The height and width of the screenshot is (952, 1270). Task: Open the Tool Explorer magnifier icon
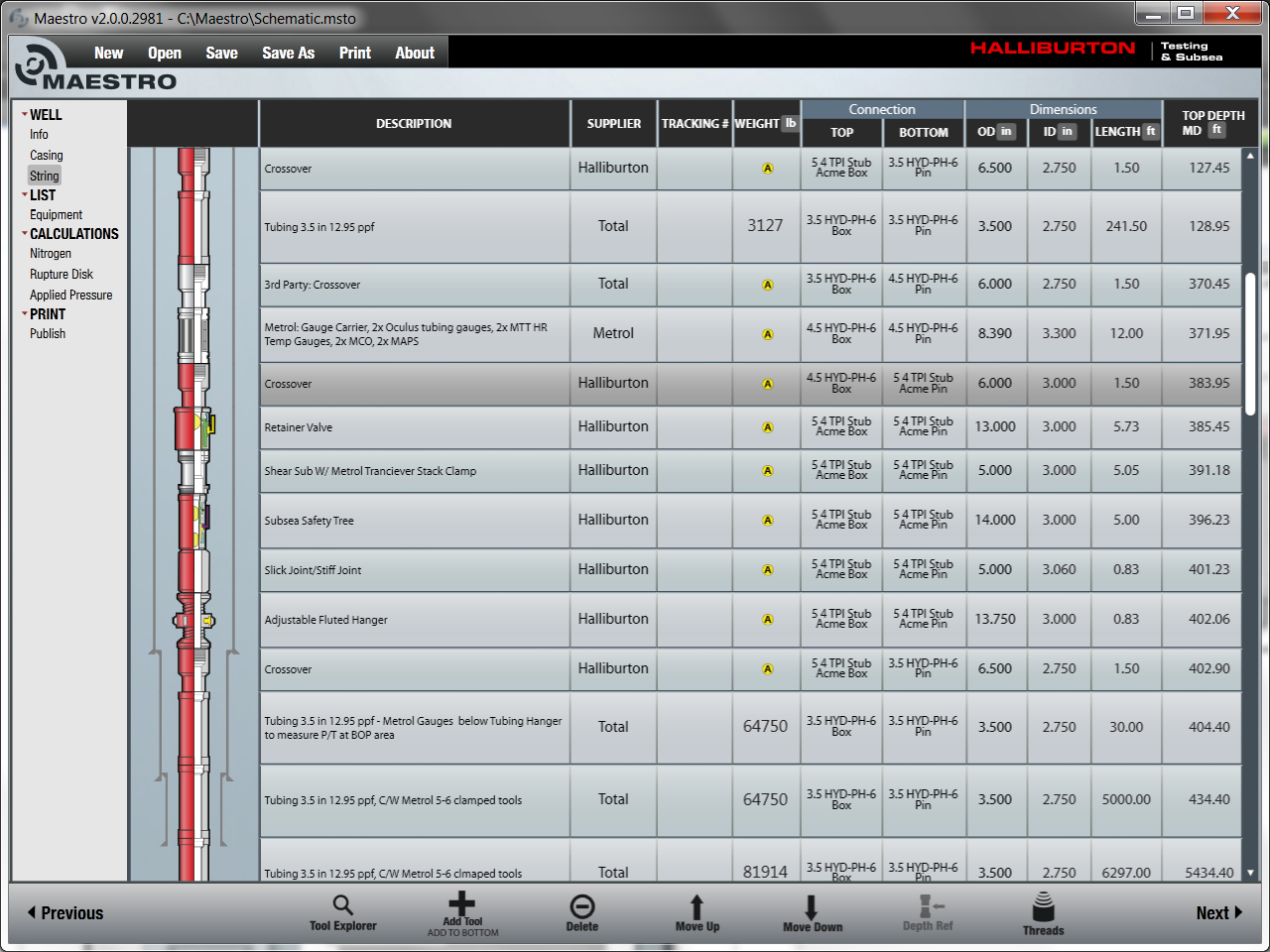pyautogui.click(x=342, y=905)
